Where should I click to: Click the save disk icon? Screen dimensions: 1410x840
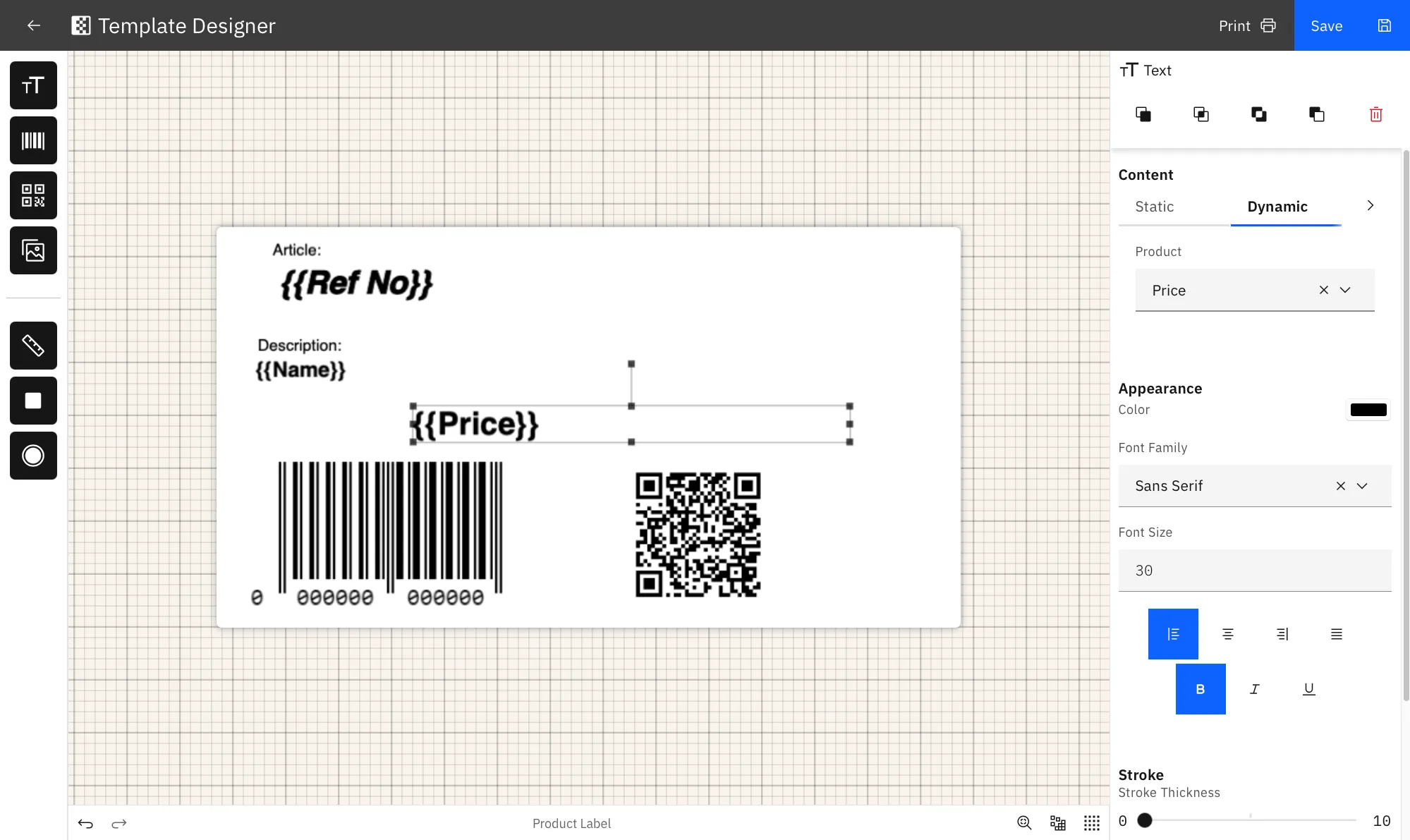click(1384, 25)
